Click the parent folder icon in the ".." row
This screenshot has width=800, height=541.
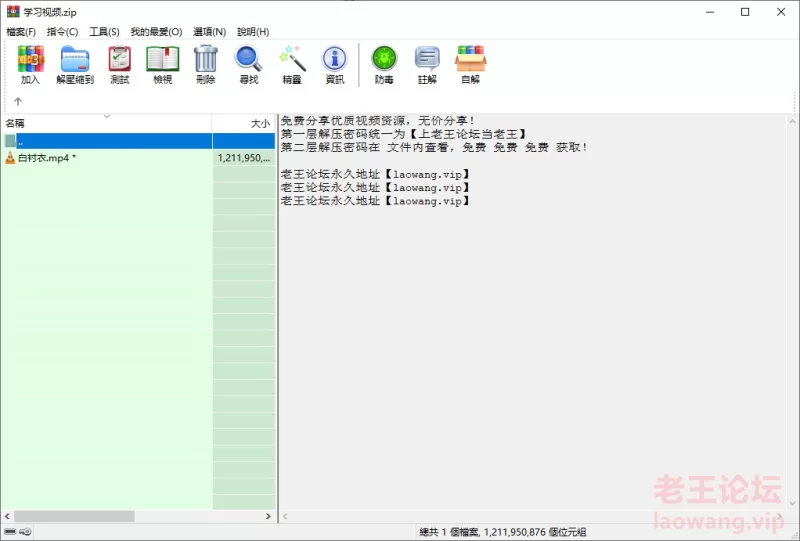click(x=10, y=141)
